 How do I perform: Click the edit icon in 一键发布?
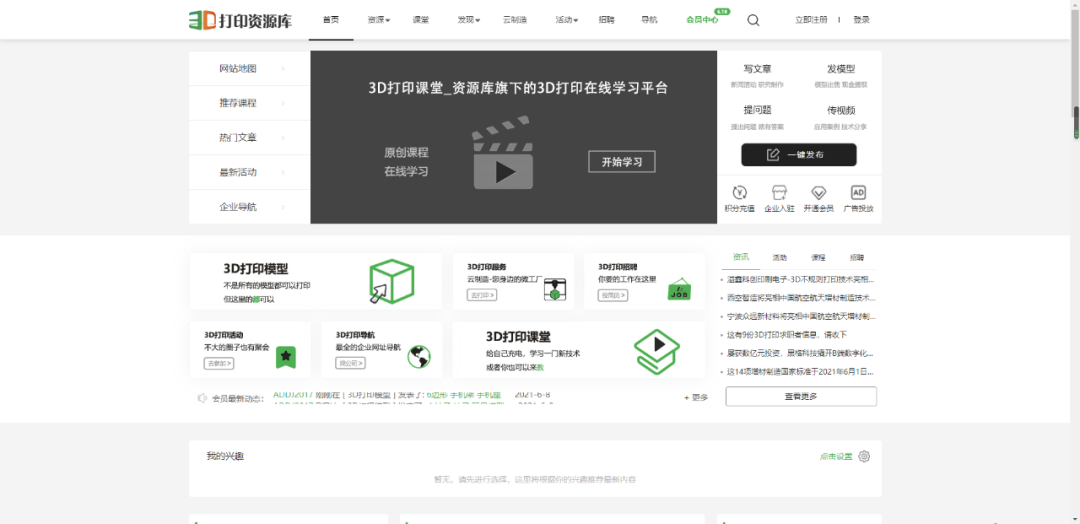click(x=773, y=154)
